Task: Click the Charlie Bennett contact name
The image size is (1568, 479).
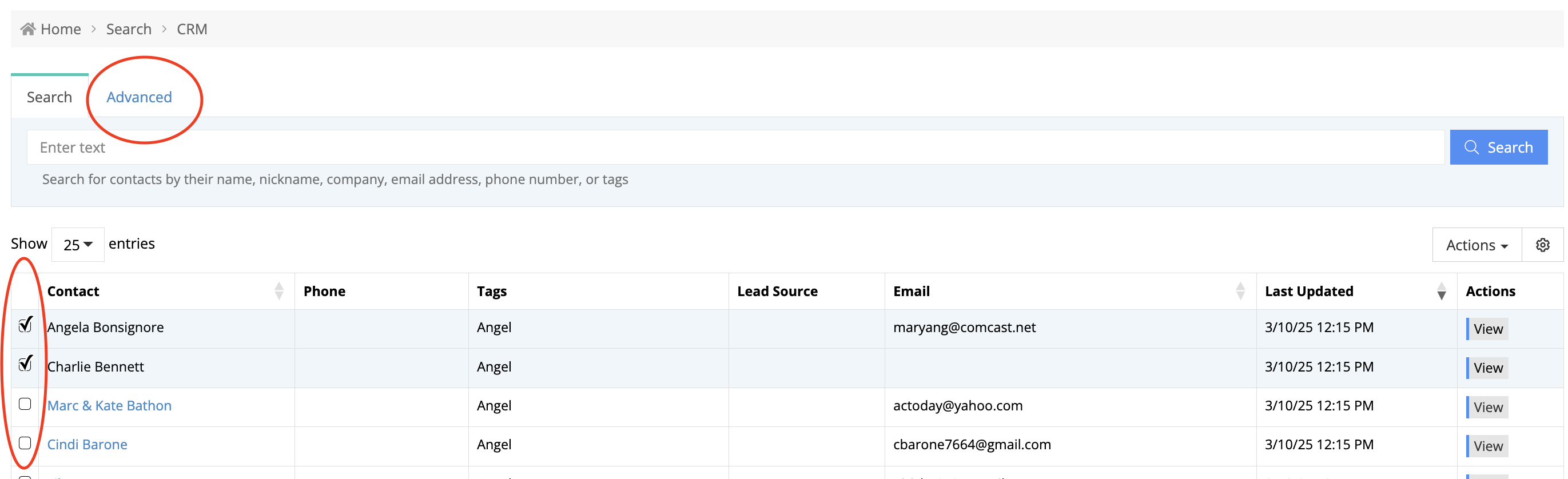Action: point(95,366)
